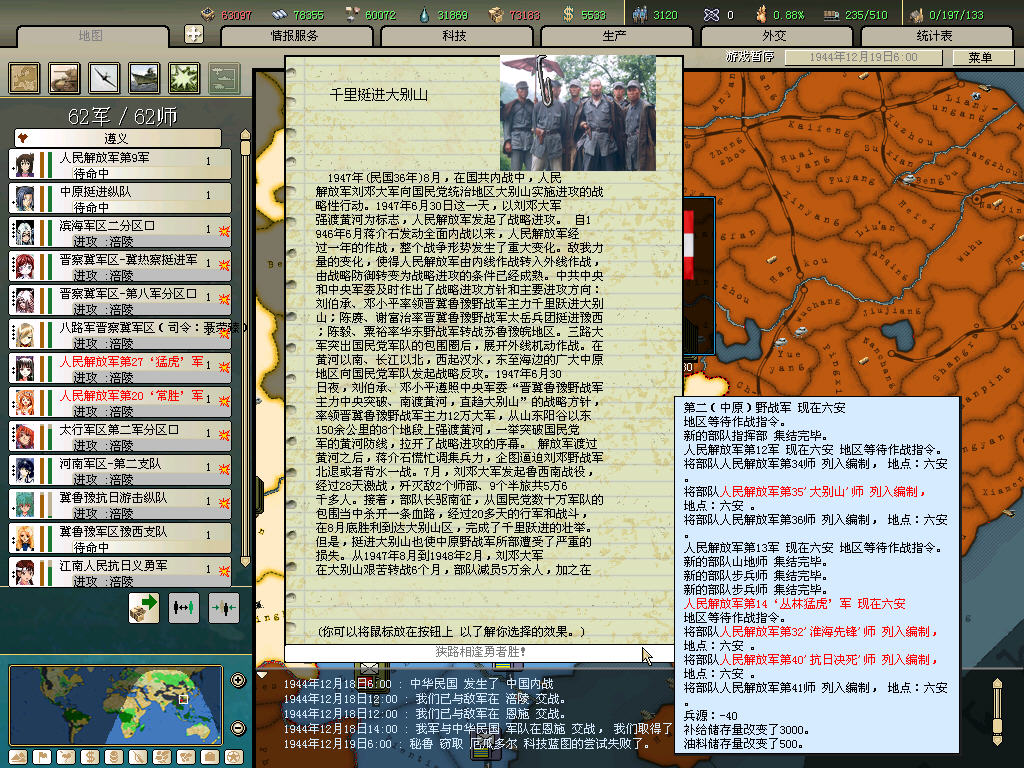The width and height of the screenshot is (1024, 768).
Task: Zoom out with the minimap minus button
Action: 238,728
